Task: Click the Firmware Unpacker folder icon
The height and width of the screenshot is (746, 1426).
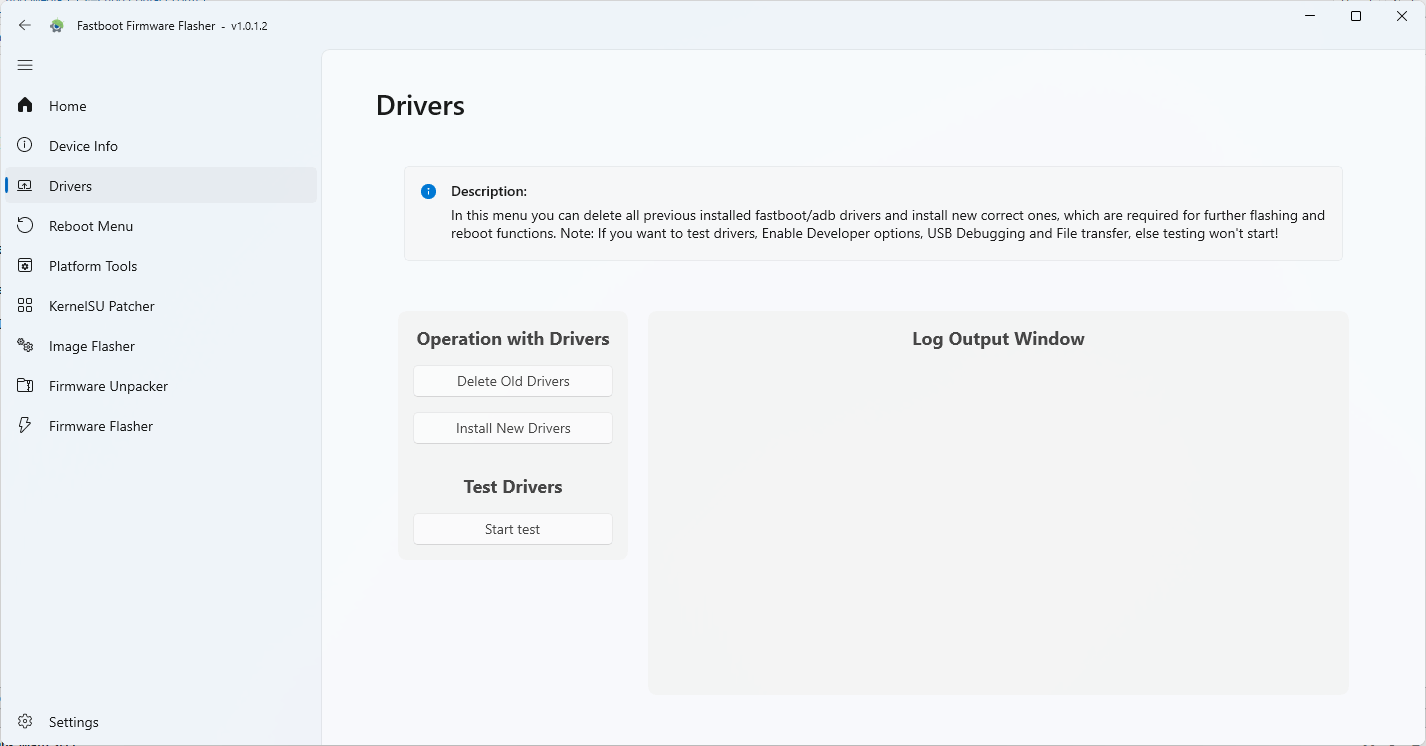Action: (x=24, y=385)
